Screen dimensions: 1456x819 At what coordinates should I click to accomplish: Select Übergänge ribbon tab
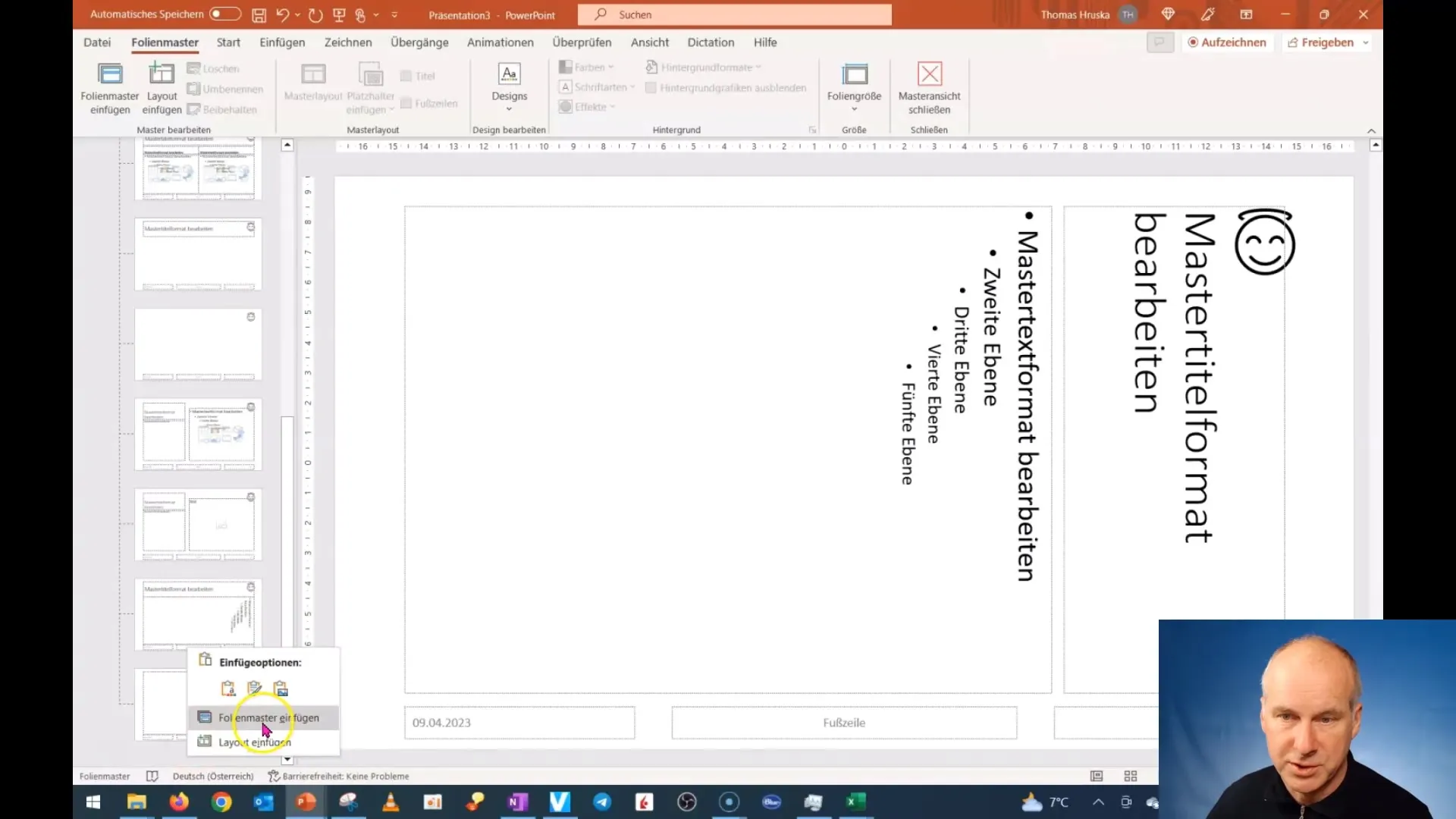[420, 42]
